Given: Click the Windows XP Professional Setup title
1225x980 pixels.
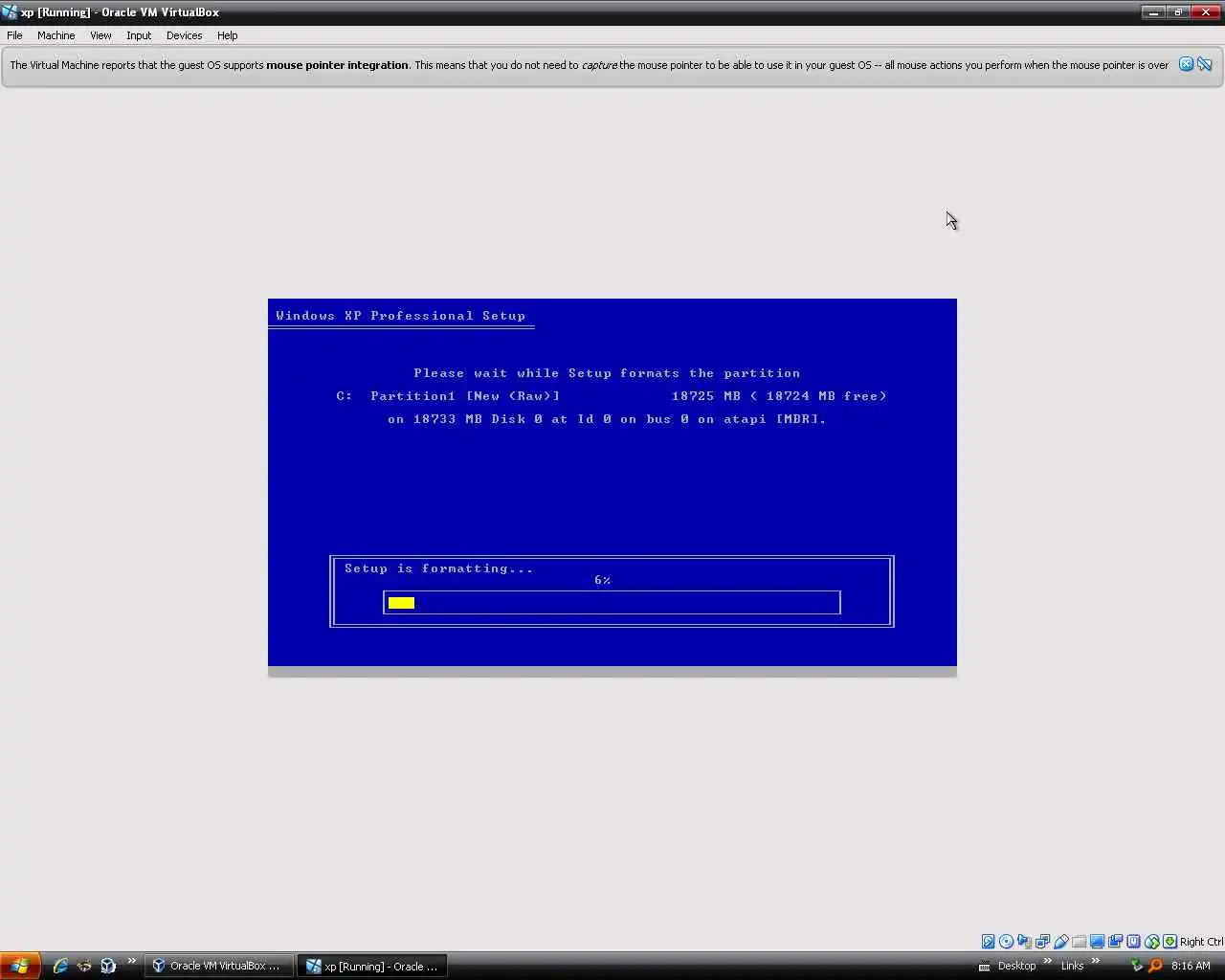Looking at the screenshot, I should tap(400, 316).
